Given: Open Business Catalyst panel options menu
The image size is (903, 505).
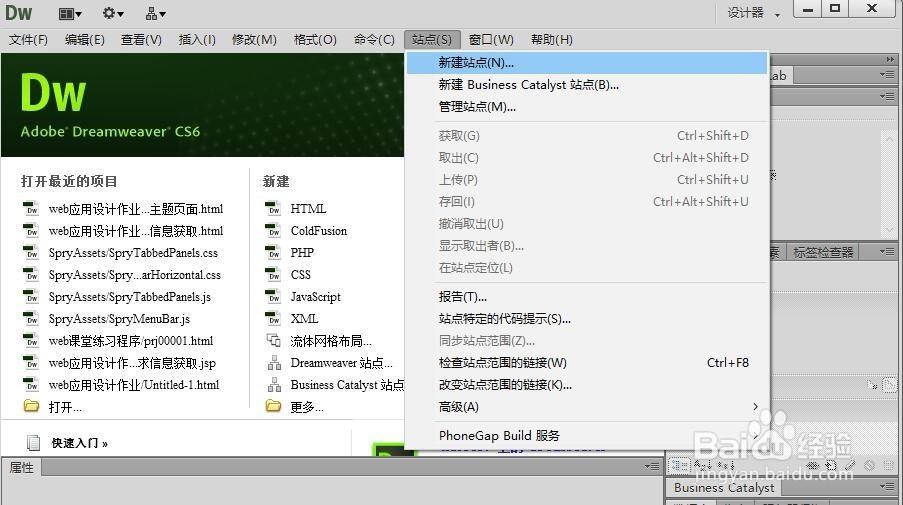Looking at the screenshot, I should point(887,487).
